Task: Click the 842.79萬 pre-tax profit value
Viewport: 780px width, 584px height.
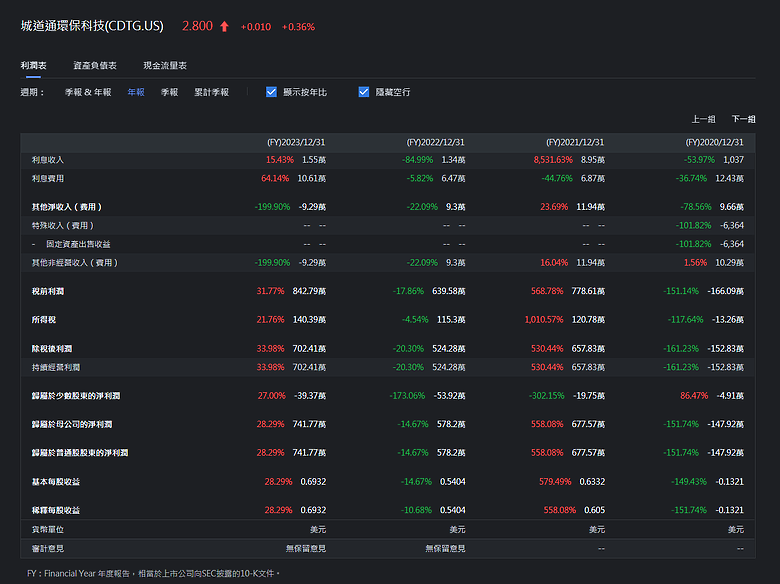Action: (309, 291)
